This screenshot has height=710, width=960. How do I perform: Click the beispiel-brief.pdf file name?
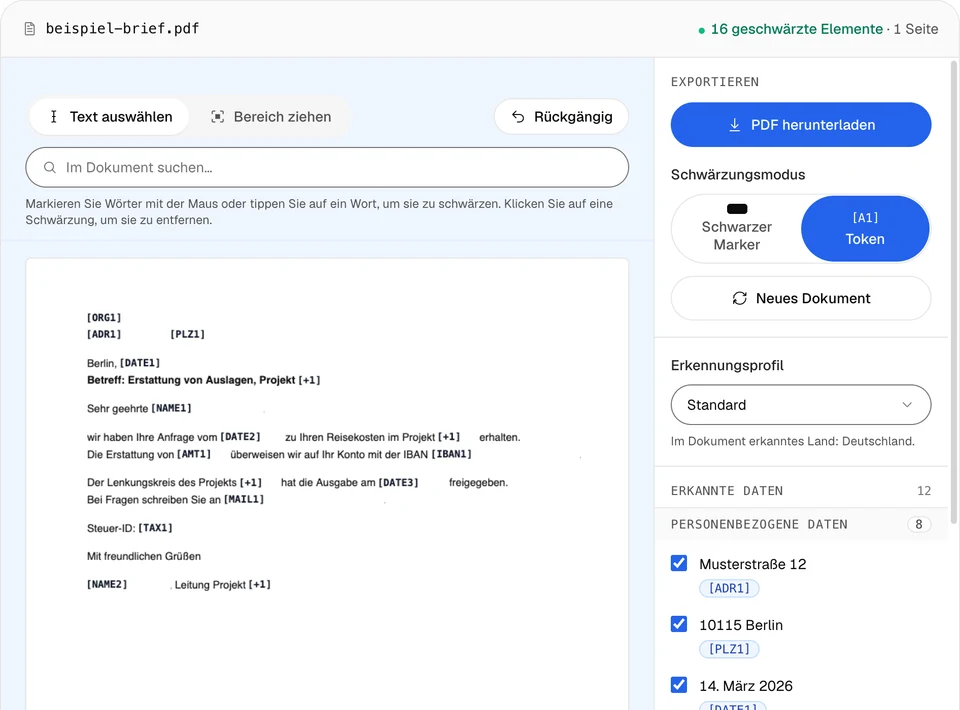122,29
